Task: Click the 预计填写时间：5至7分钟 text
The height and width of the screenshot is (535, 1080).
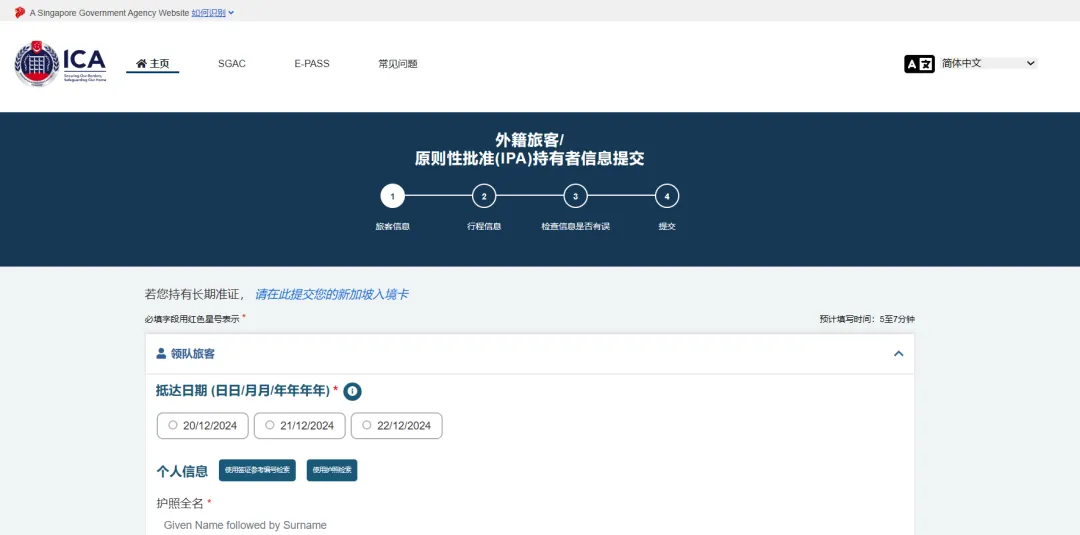Action: (x=867, y=319)
